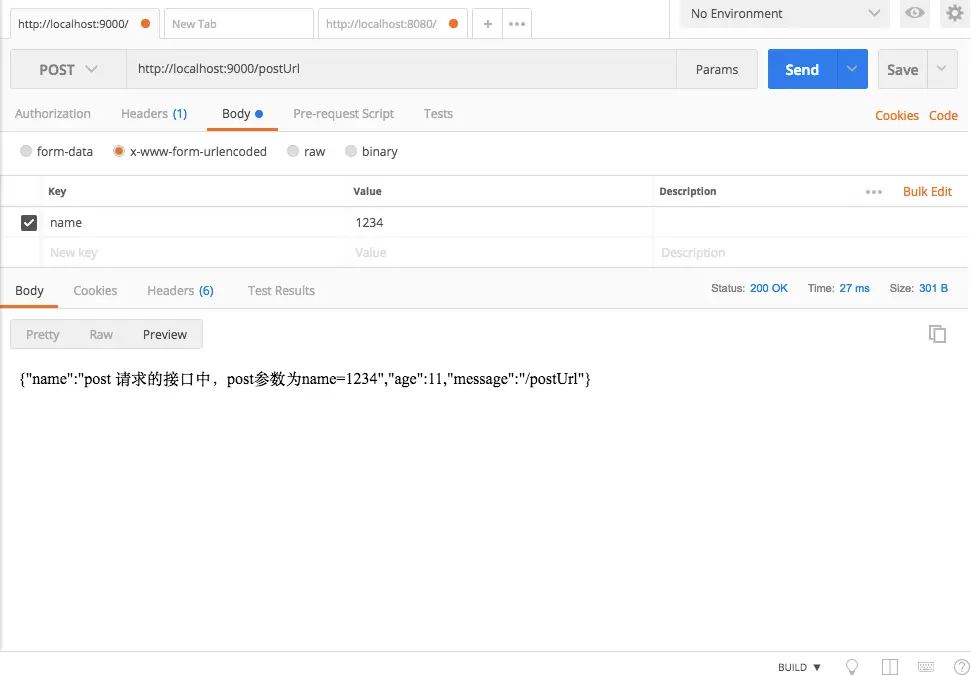
Task: Click the environment quick look eye icon
Action: (x=914, y=13)
